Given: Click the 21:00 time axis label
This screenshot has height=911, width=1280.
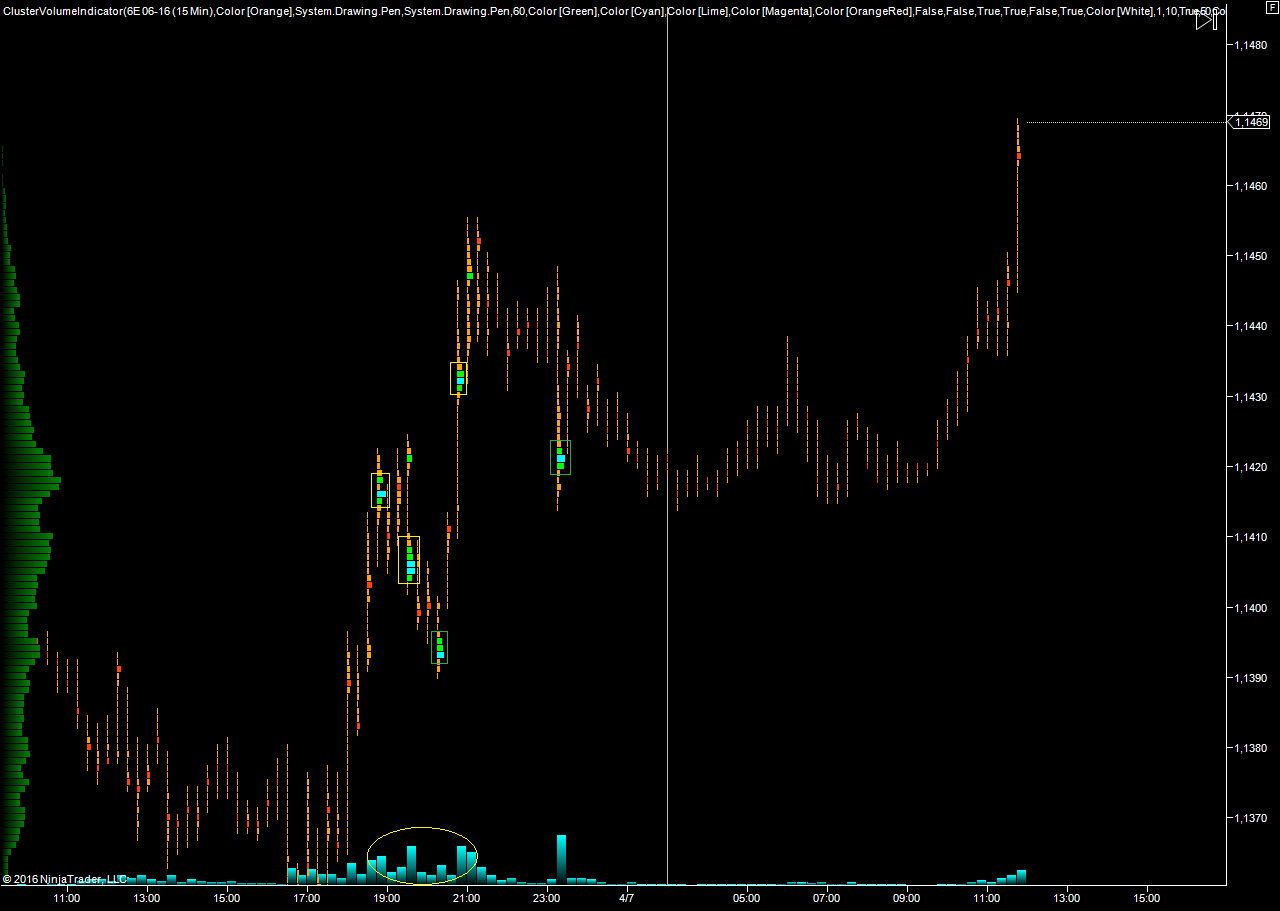Looking at the screenshot, I should pyautogui.click(x=467, y=898).
